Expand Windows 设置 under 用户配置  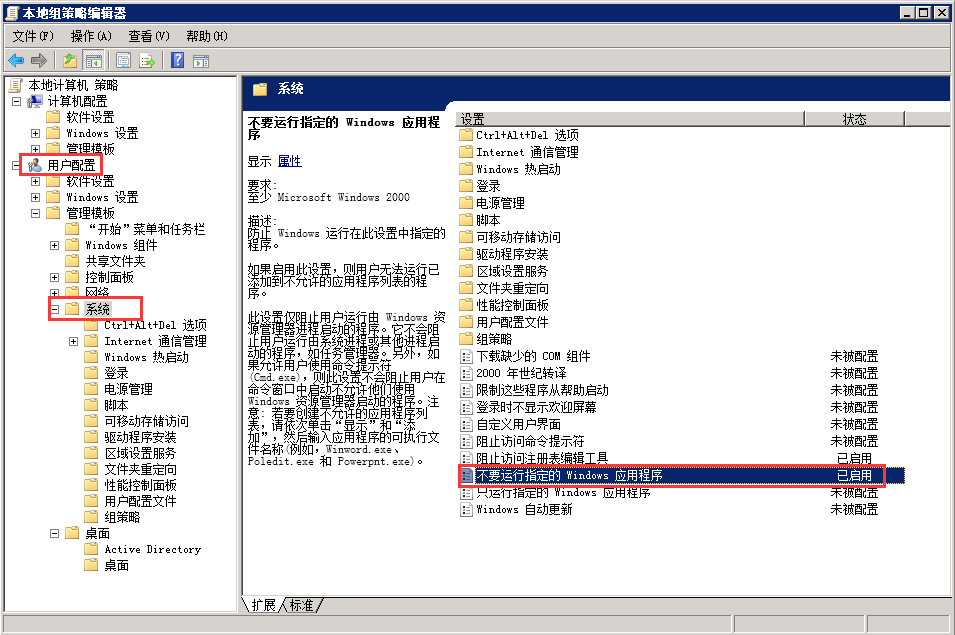pyautogui.click(x=35, y=197)
